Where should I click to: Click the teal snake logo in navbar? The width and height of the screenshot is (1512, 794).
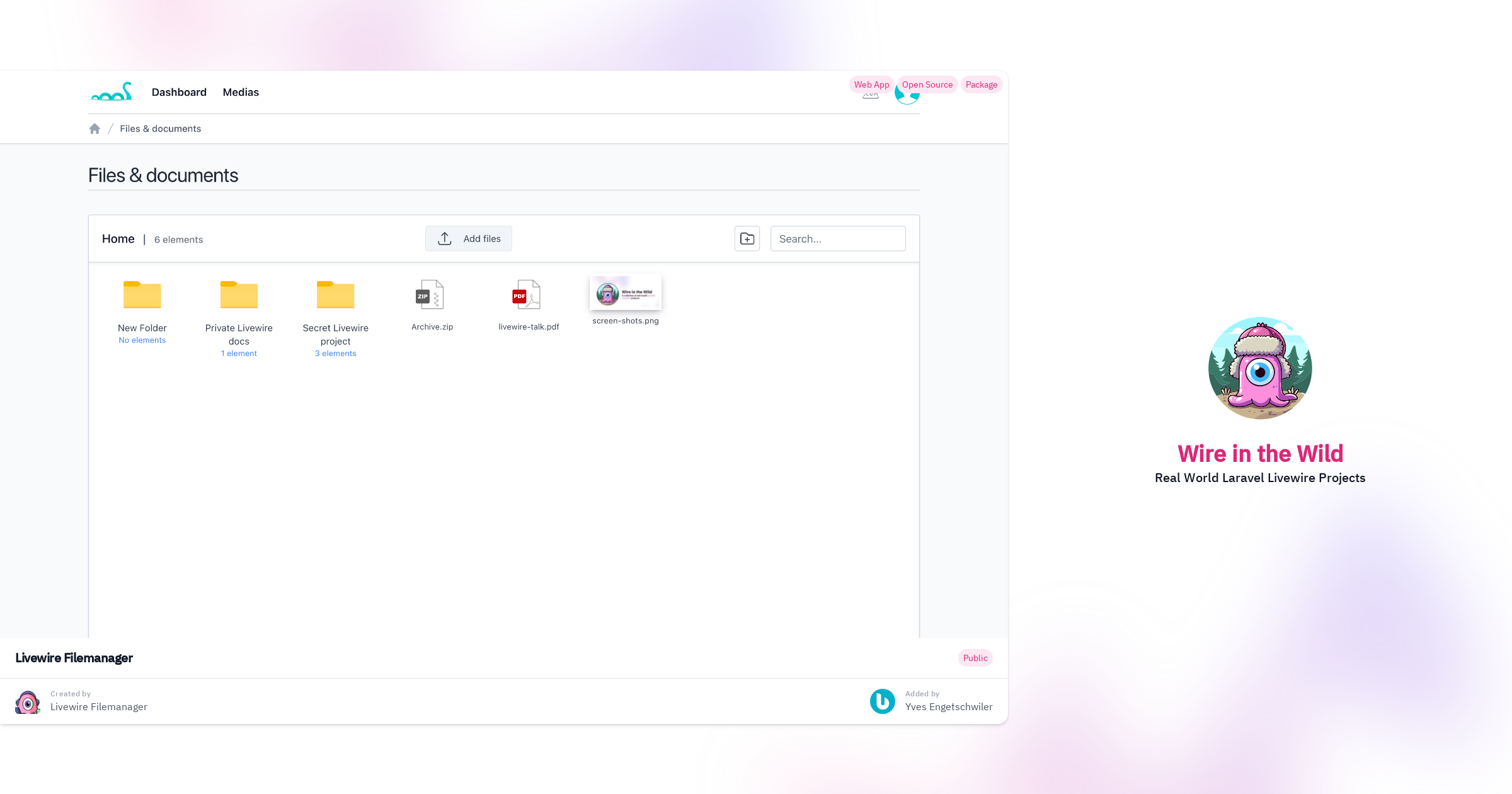(x=112, y=92)
